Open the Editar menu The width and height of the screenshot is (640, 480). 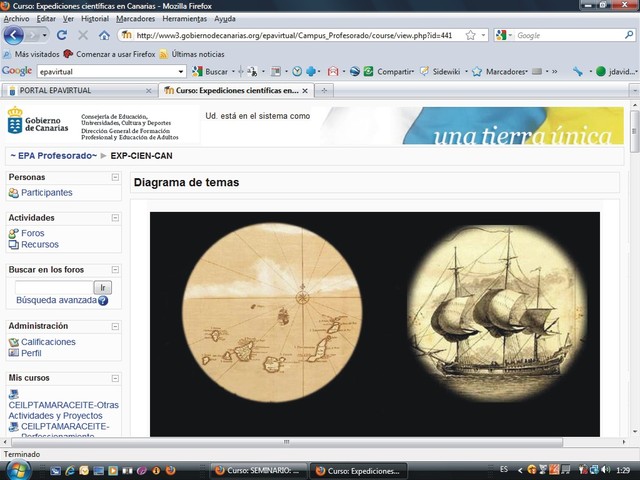46,19
